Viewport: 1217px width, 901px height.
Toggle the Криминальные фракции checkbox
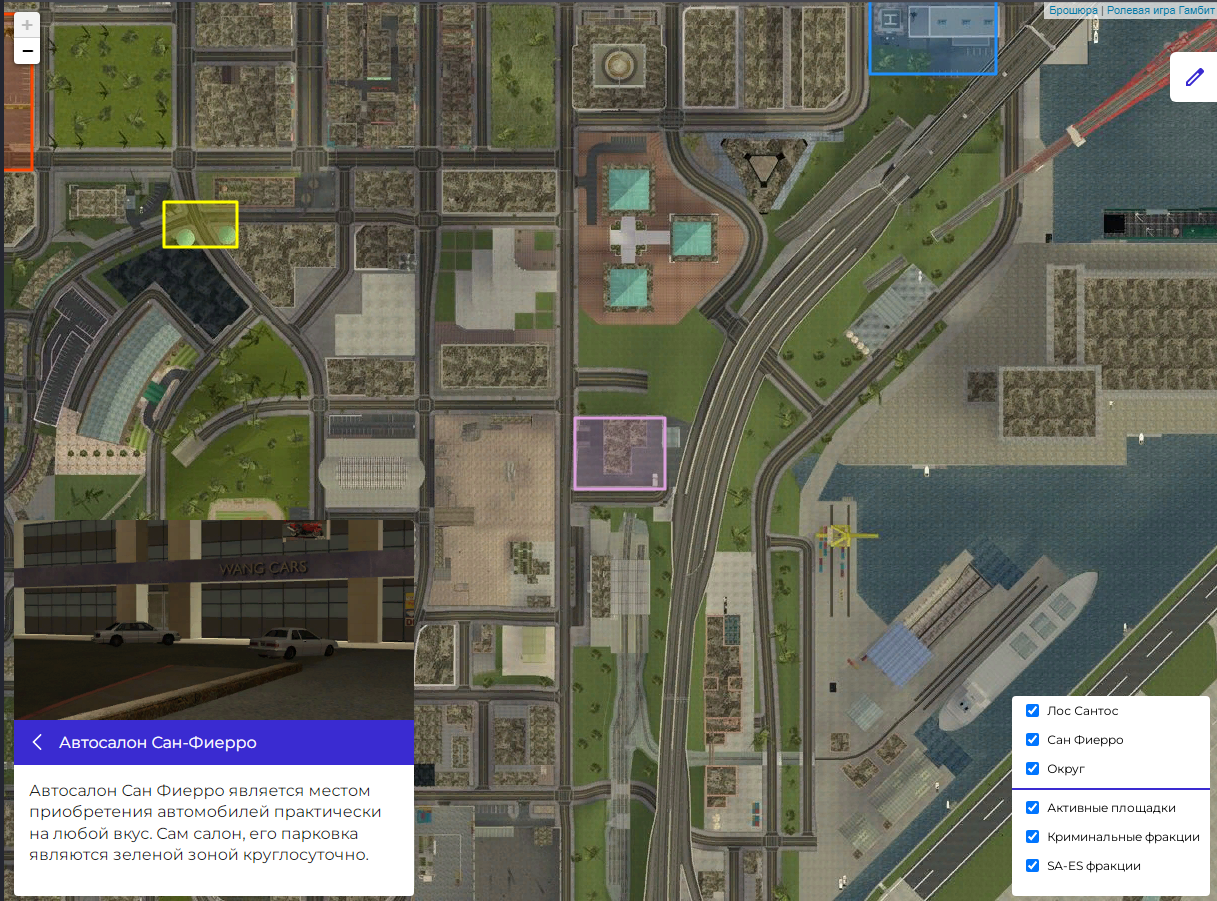[x=1033, y=837]
